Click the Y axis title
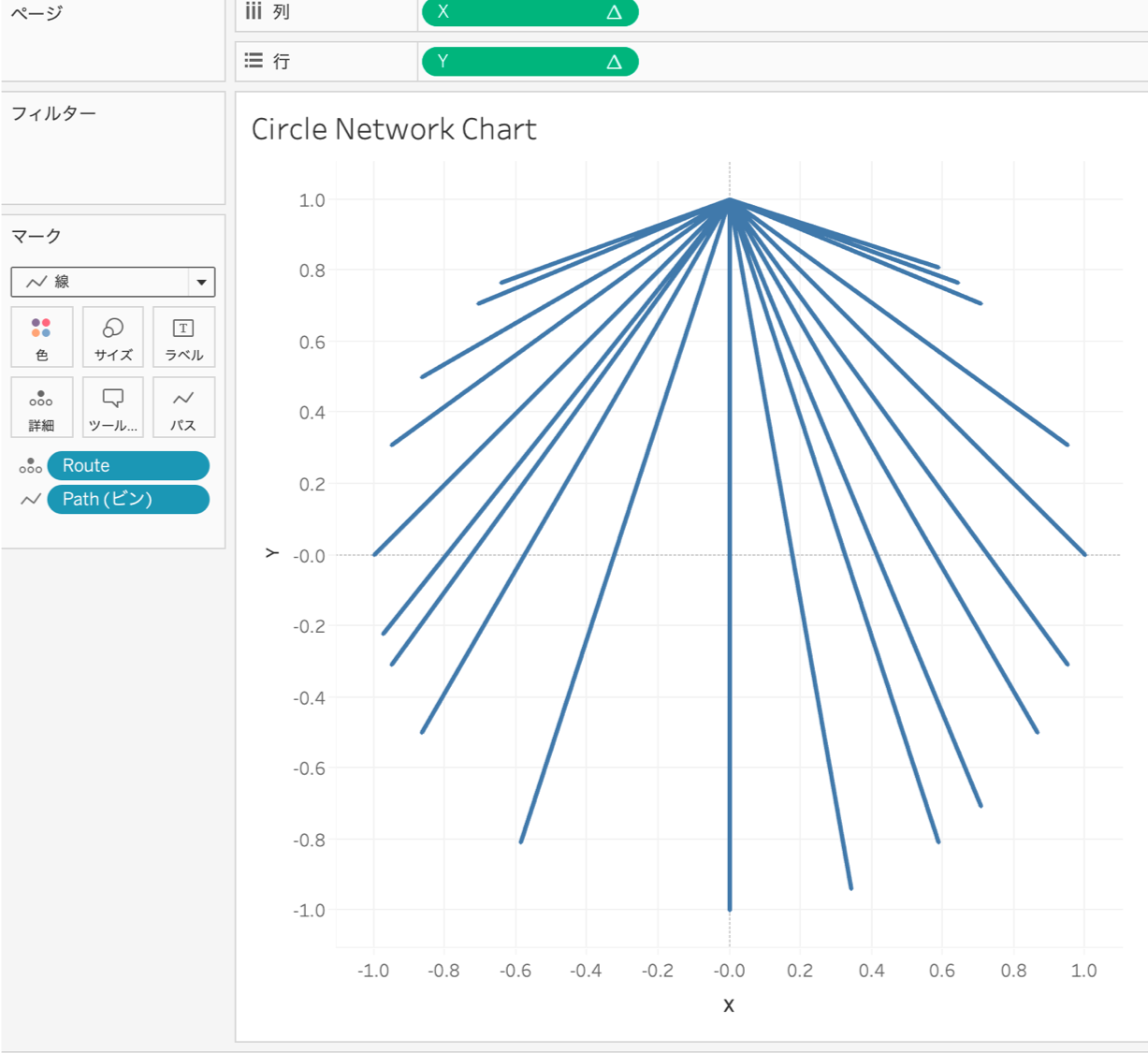The width and height of the screenshot is (1148, 1053). click(x=272, y=553)
